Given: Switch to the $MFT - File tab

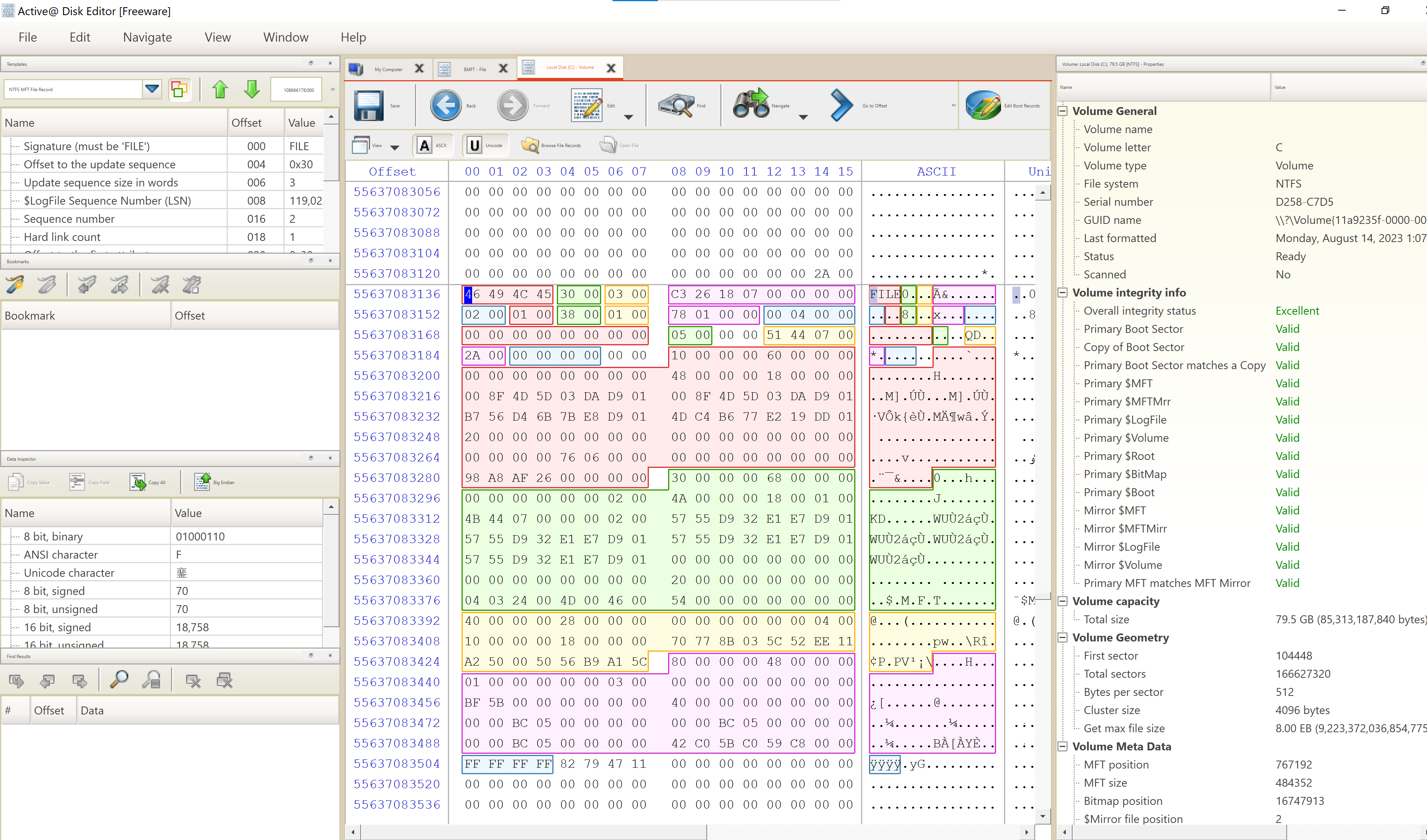Looking at the screenshot, I should 474,69.
